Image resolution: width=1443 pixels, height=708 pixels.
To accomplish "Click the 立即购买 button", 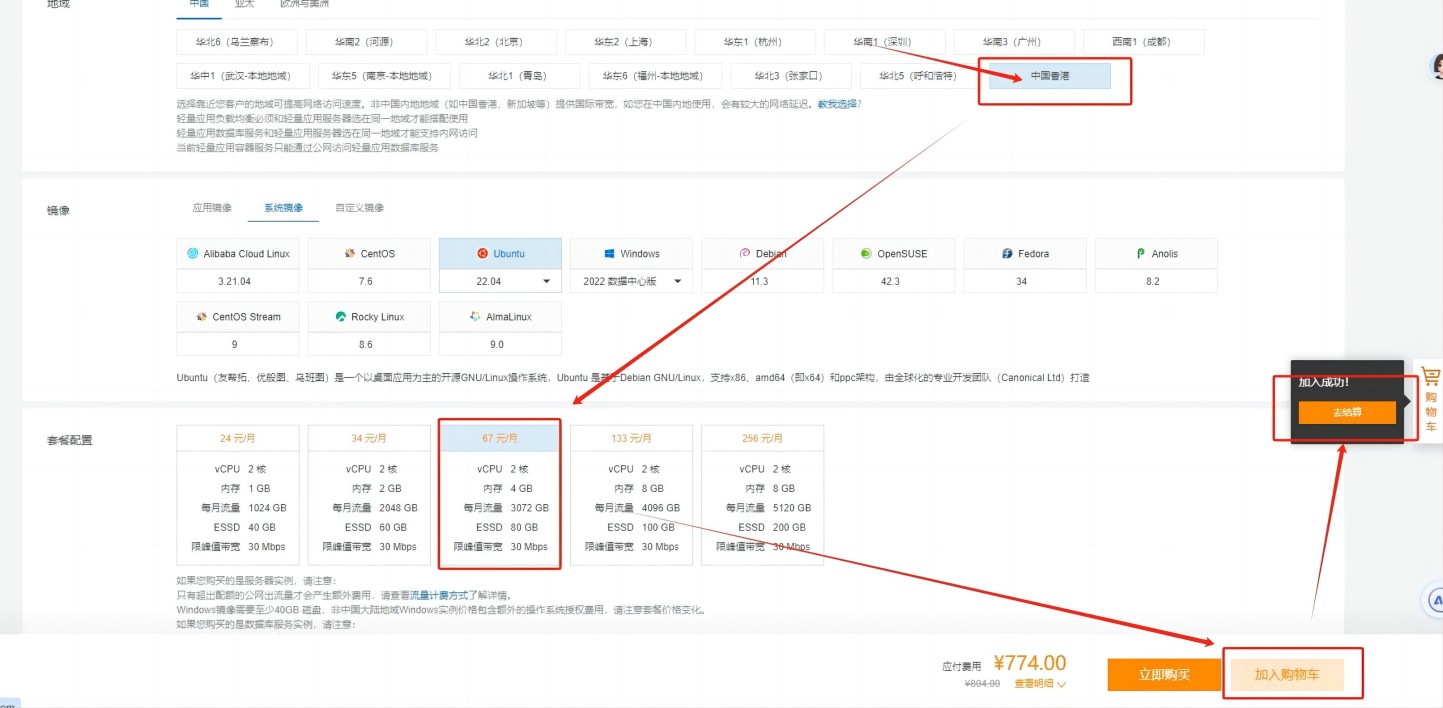I will point(1164,675).
